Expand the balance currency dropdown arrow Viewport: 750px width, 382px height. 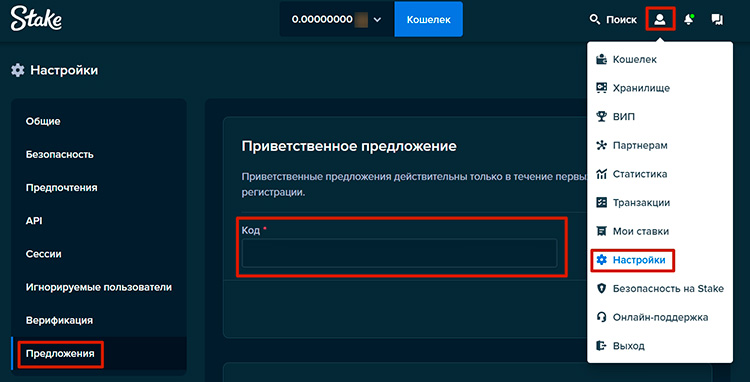(377, 20)
